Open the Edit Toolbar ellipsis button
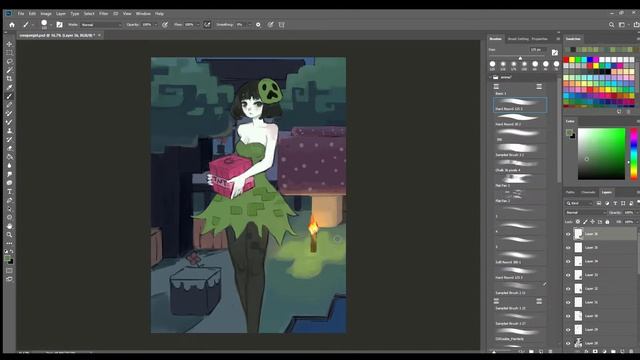Image resolution: width=640 pixels, height=360 pixels. pyautogui.click(x=9, y=243)
